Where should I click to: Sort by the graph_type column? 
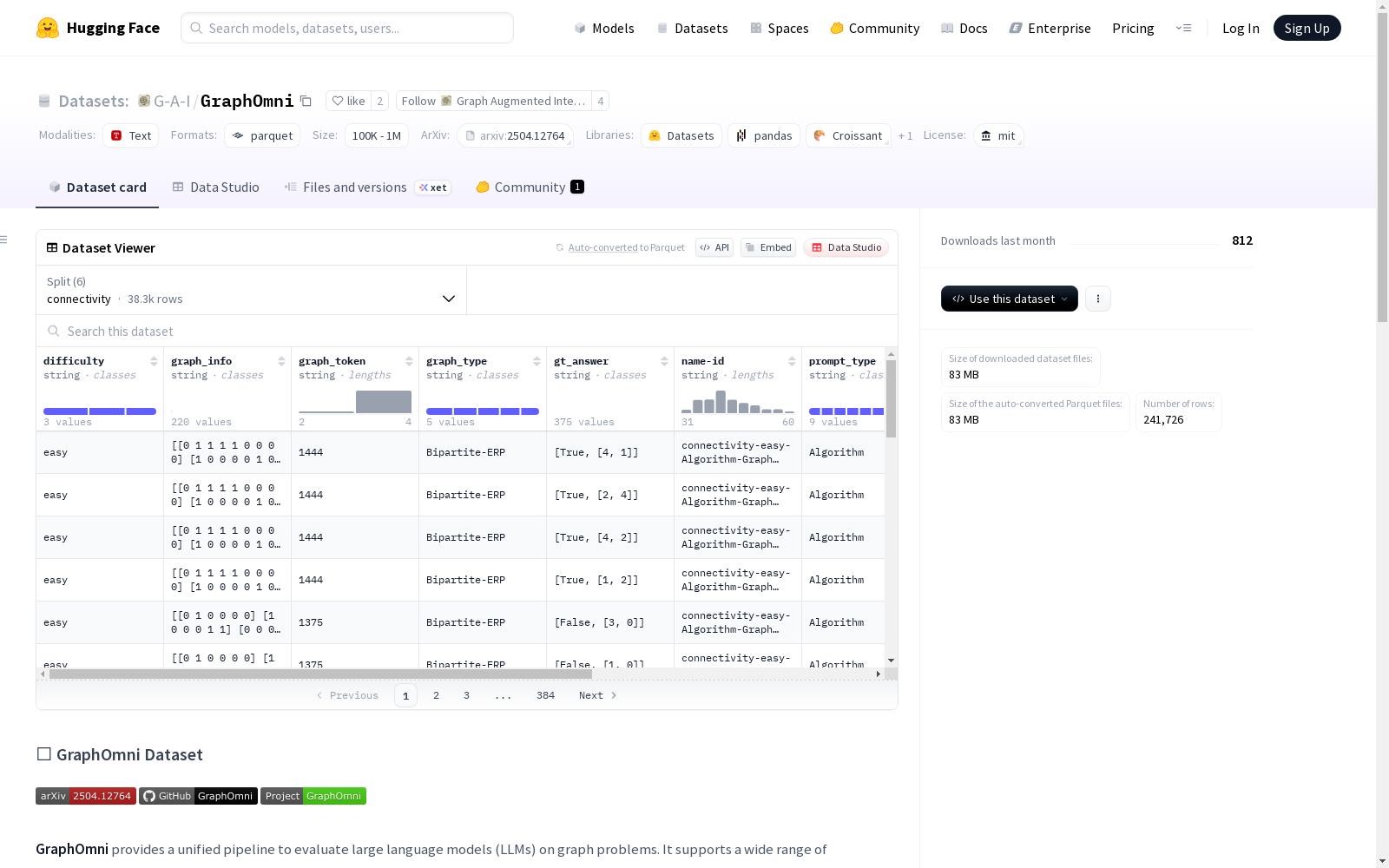click(x=537, y=361)
